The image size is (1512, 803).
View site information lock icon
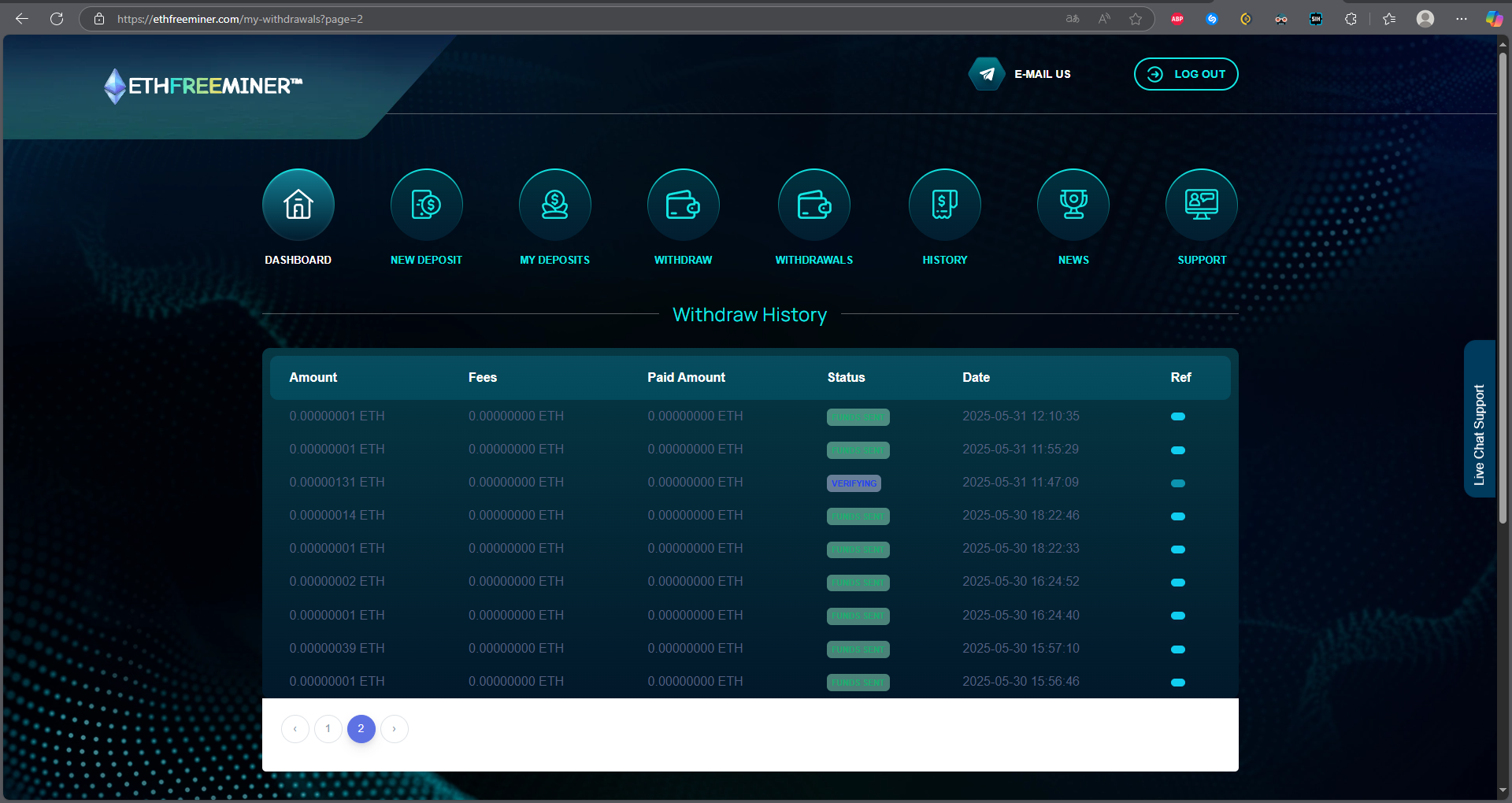click(99, 19)
